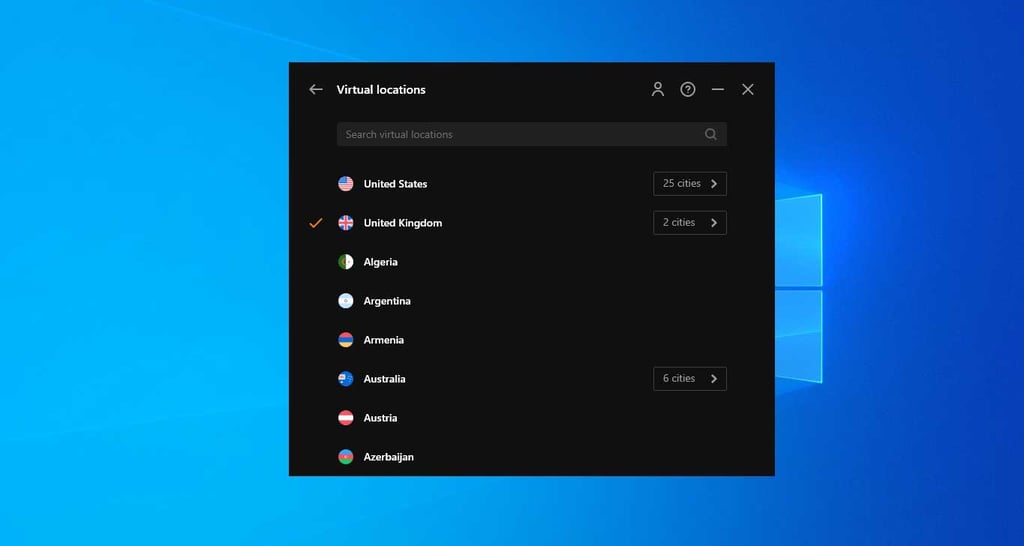Close the Virtual locations window
This screenshot has width=1024, height=546.
pyautogui.click(x=748, y=89)
